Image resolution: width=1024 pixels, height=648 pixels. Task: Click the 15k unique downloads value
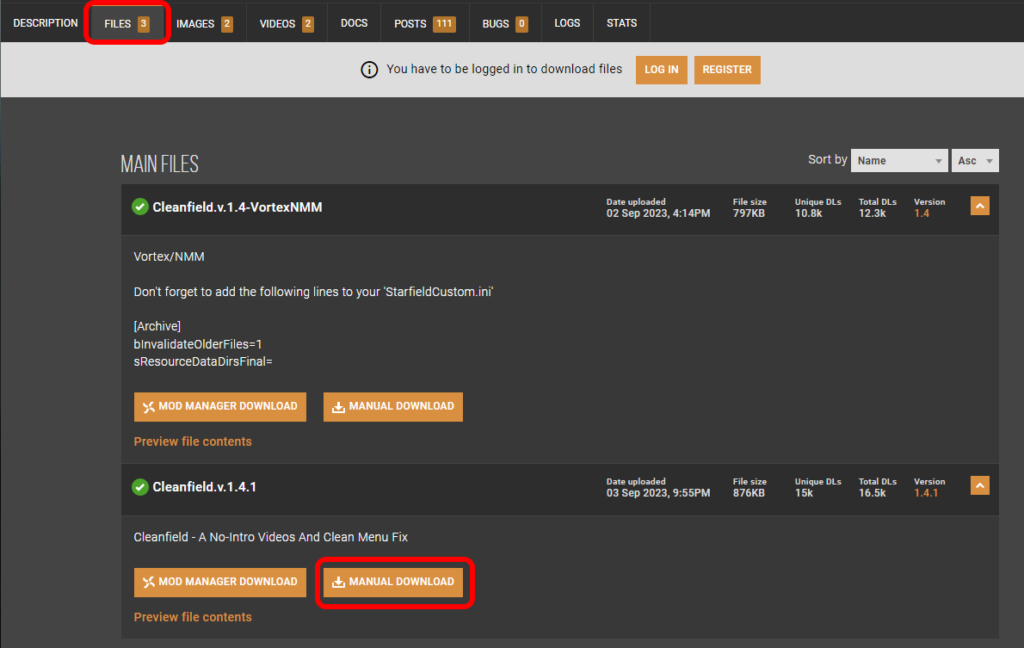point(804,493)
